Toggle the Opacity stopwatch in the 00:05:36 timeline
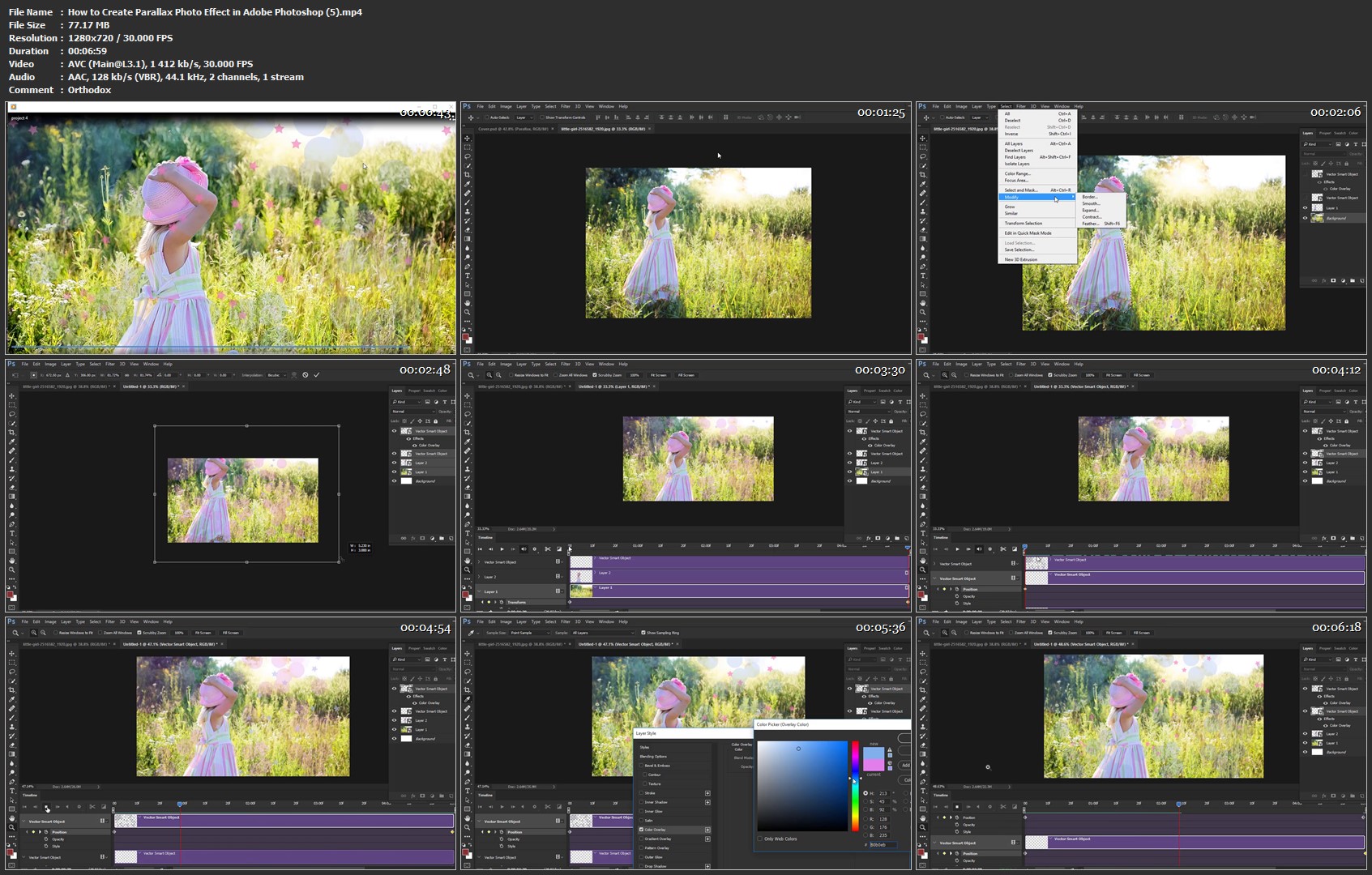 (502, 839)
